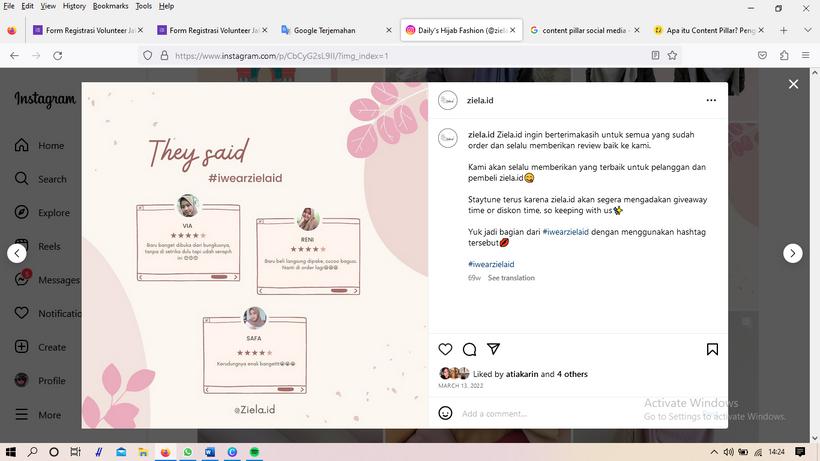Open the post options three-dot menu
The image size is (820, 461).
click(711, 100)
